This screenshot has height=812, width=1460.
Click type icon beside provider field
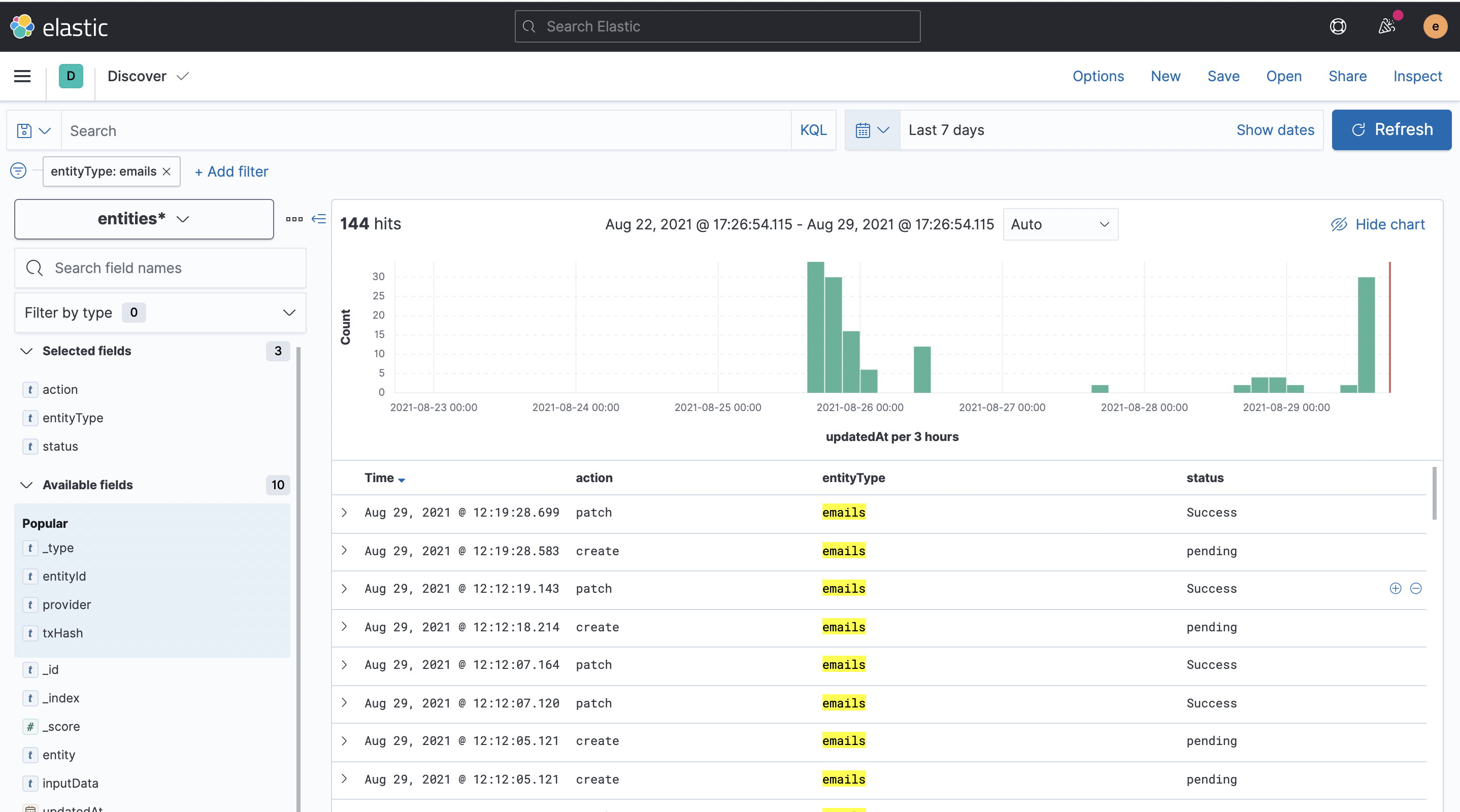(x=30, y=605)
